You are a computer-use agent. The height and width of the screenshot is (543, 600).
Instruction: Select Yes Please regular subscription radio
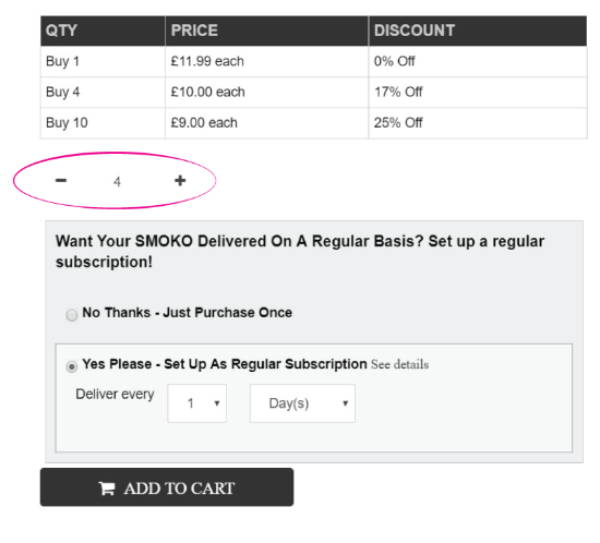tap(71, 366)
